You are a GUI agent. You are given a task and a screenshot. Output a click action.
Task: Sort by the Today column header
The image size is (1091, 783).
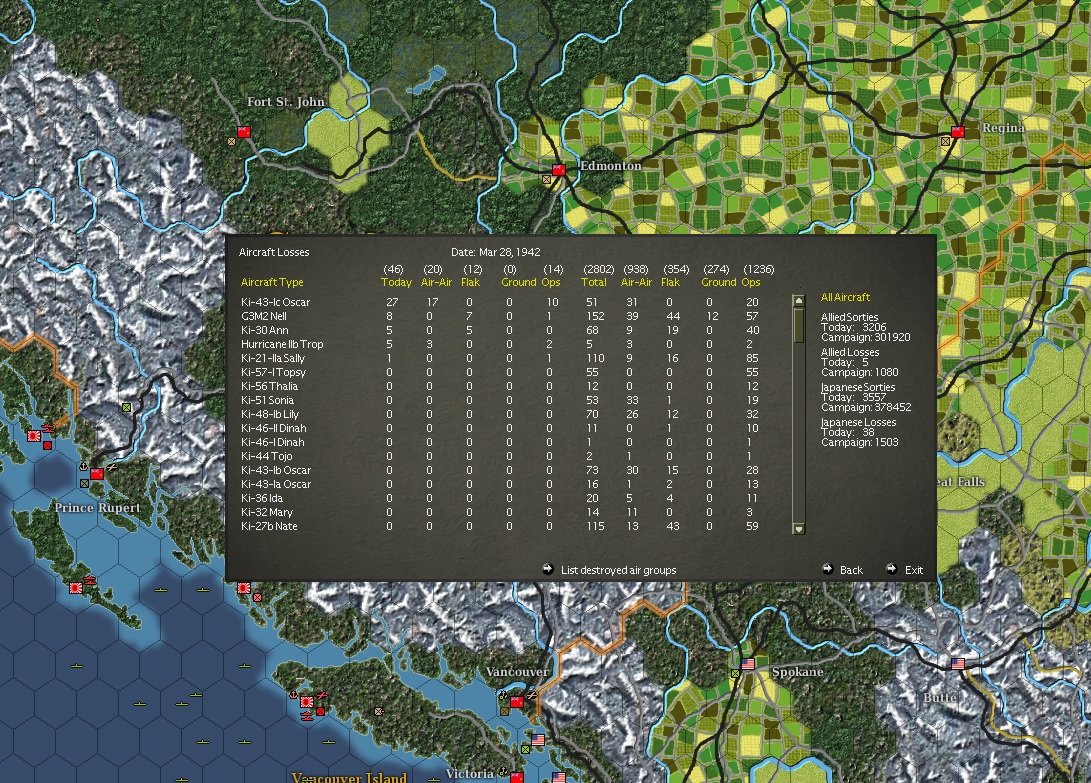pos(396,283)
